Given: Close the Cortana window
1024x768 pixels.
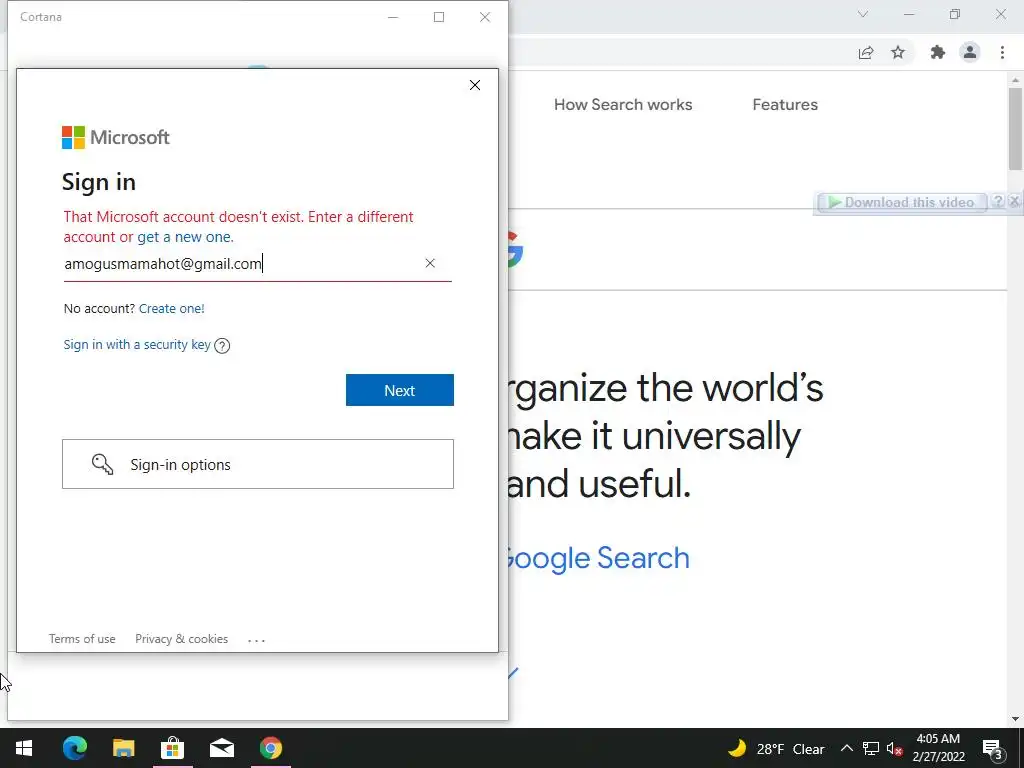Looking at the screenshot, I should point(485,17).
